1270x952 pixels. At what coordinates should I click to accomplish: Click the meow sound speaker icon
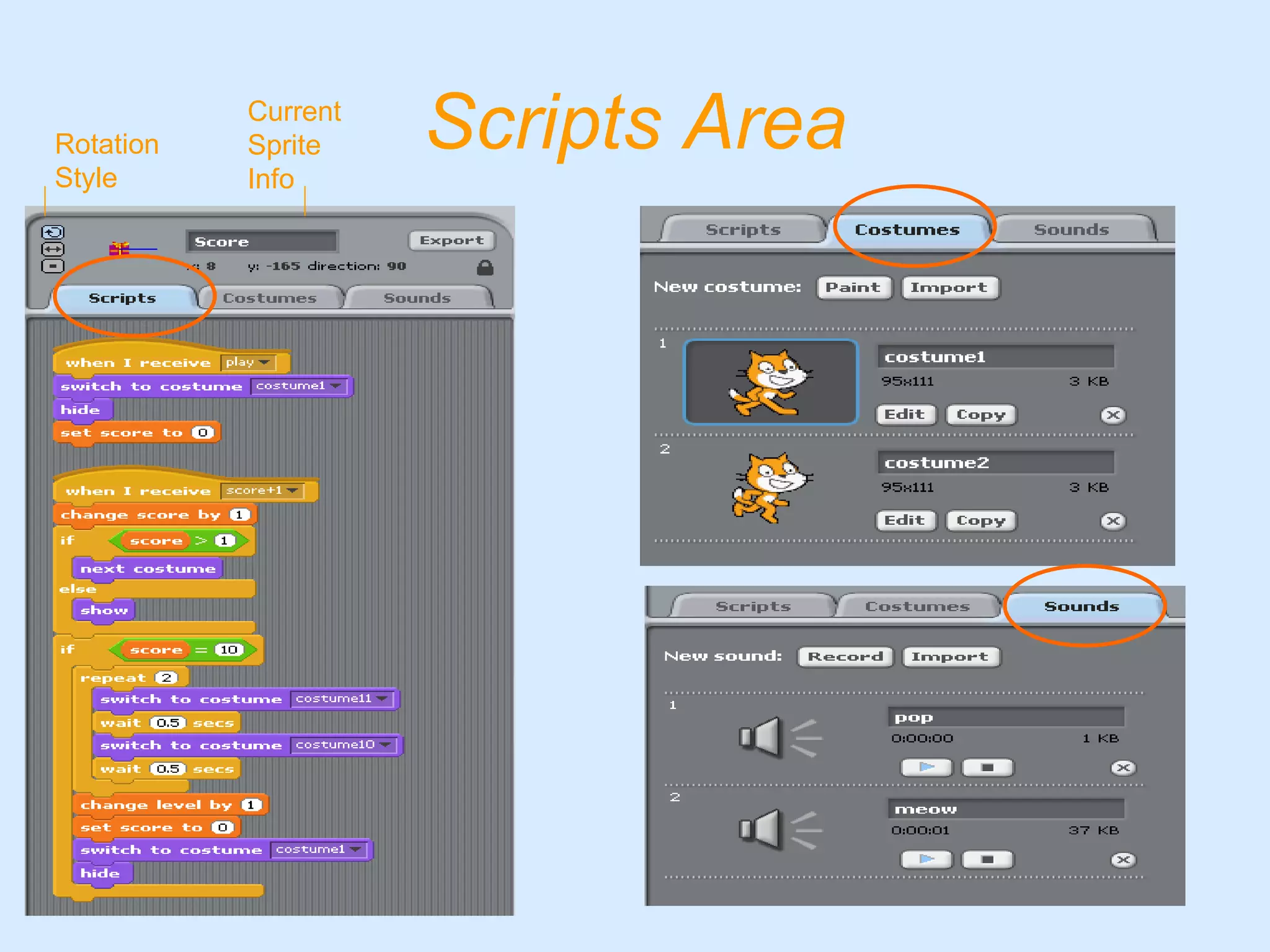tap(779, 830)
